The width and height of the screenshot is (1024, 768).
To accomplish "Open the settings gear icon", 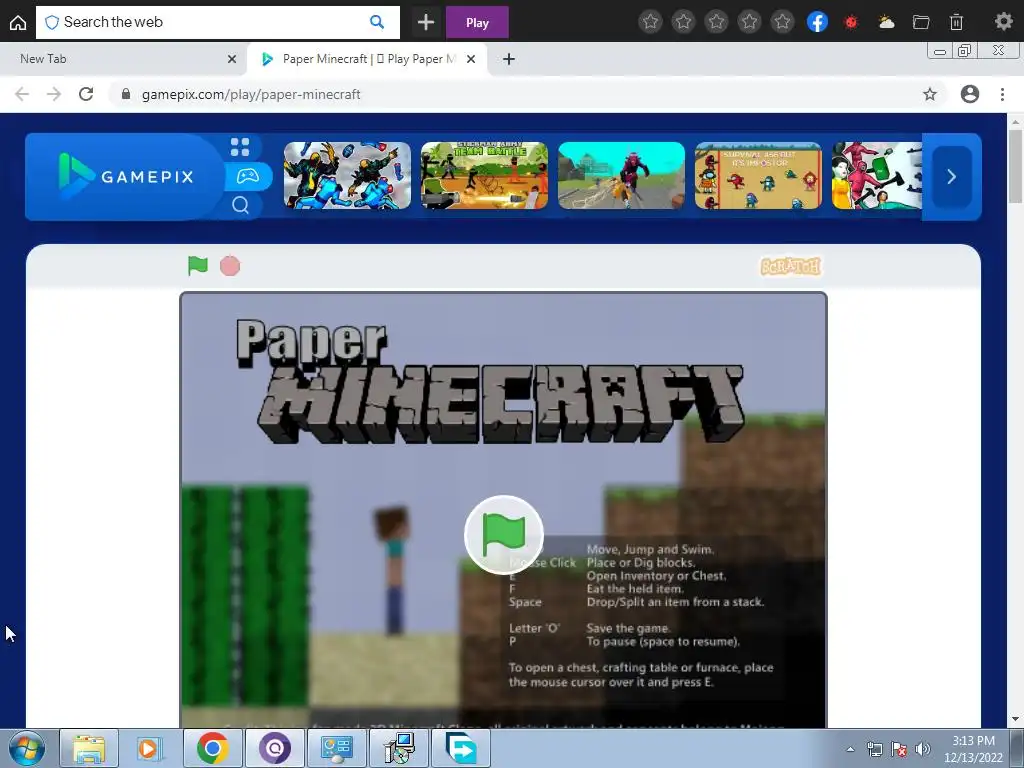I will (1003, 22).
